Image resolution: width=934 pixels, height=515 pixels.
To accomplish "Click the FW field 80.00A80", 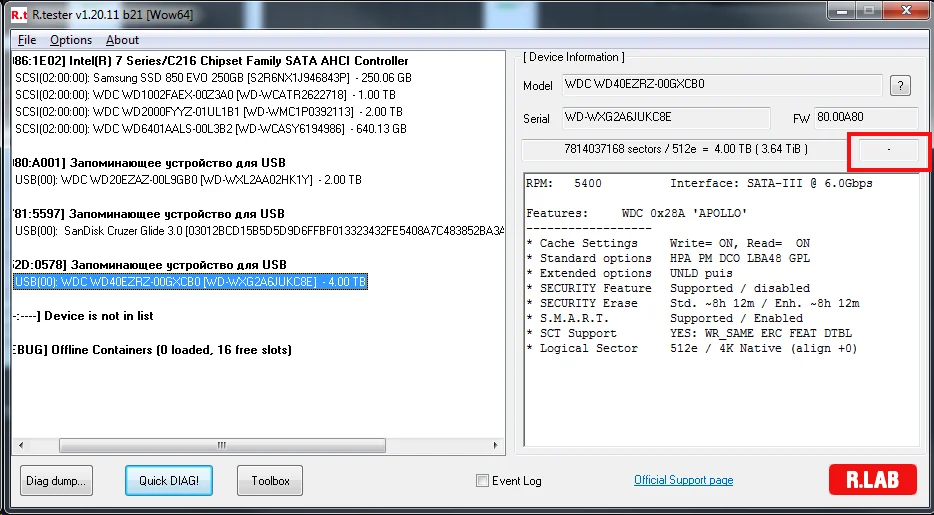I will pos(865,118).
